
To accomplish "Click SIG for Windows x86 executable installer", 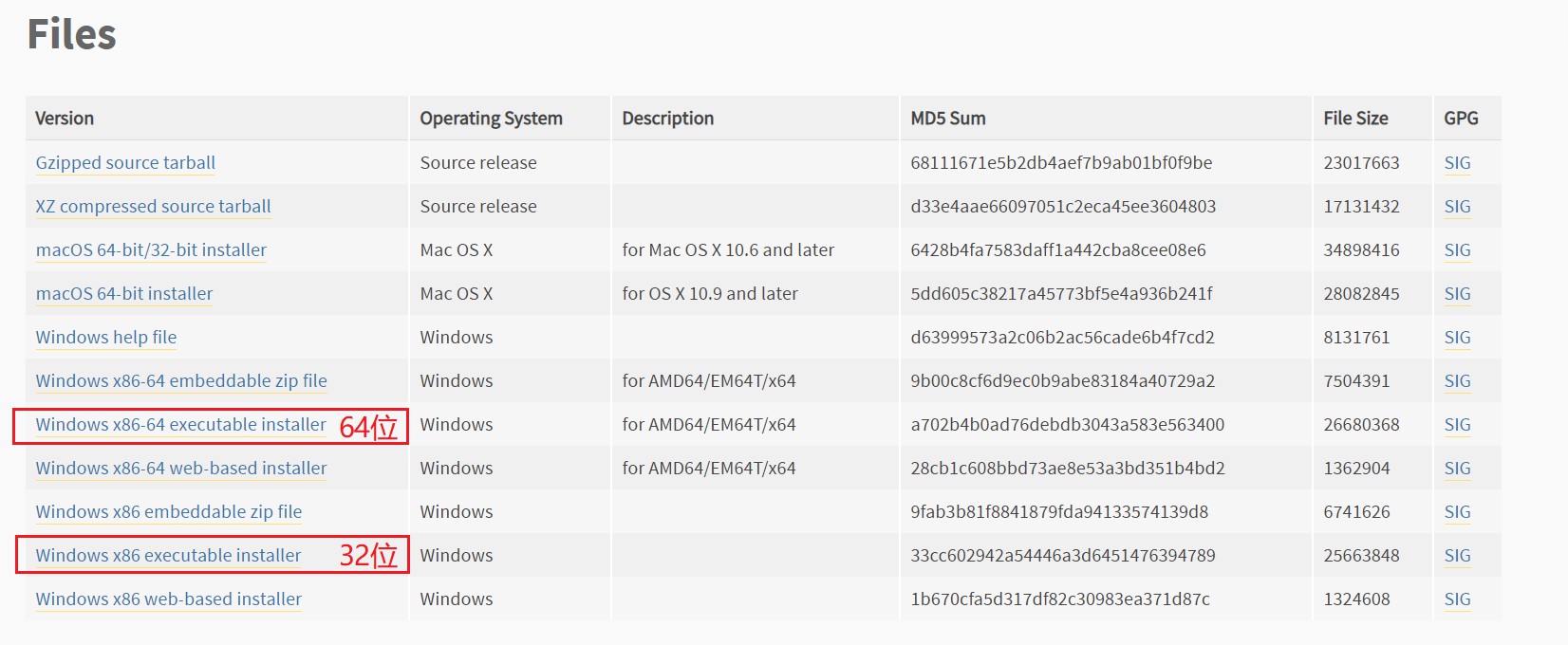I will pos(1457,556).
